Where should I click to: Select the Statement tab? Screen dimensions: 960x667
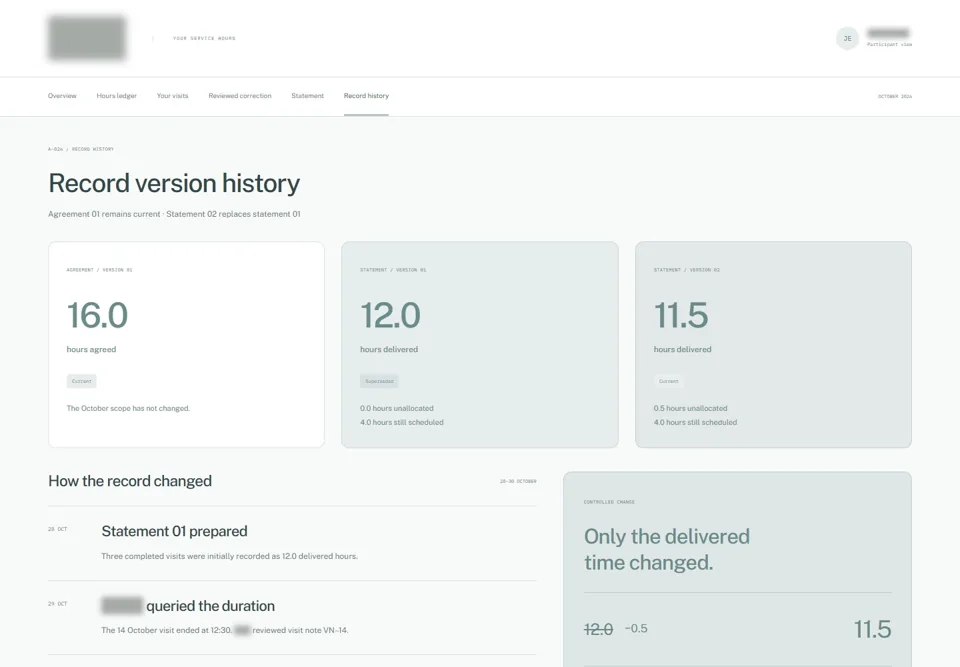(307, 96)
